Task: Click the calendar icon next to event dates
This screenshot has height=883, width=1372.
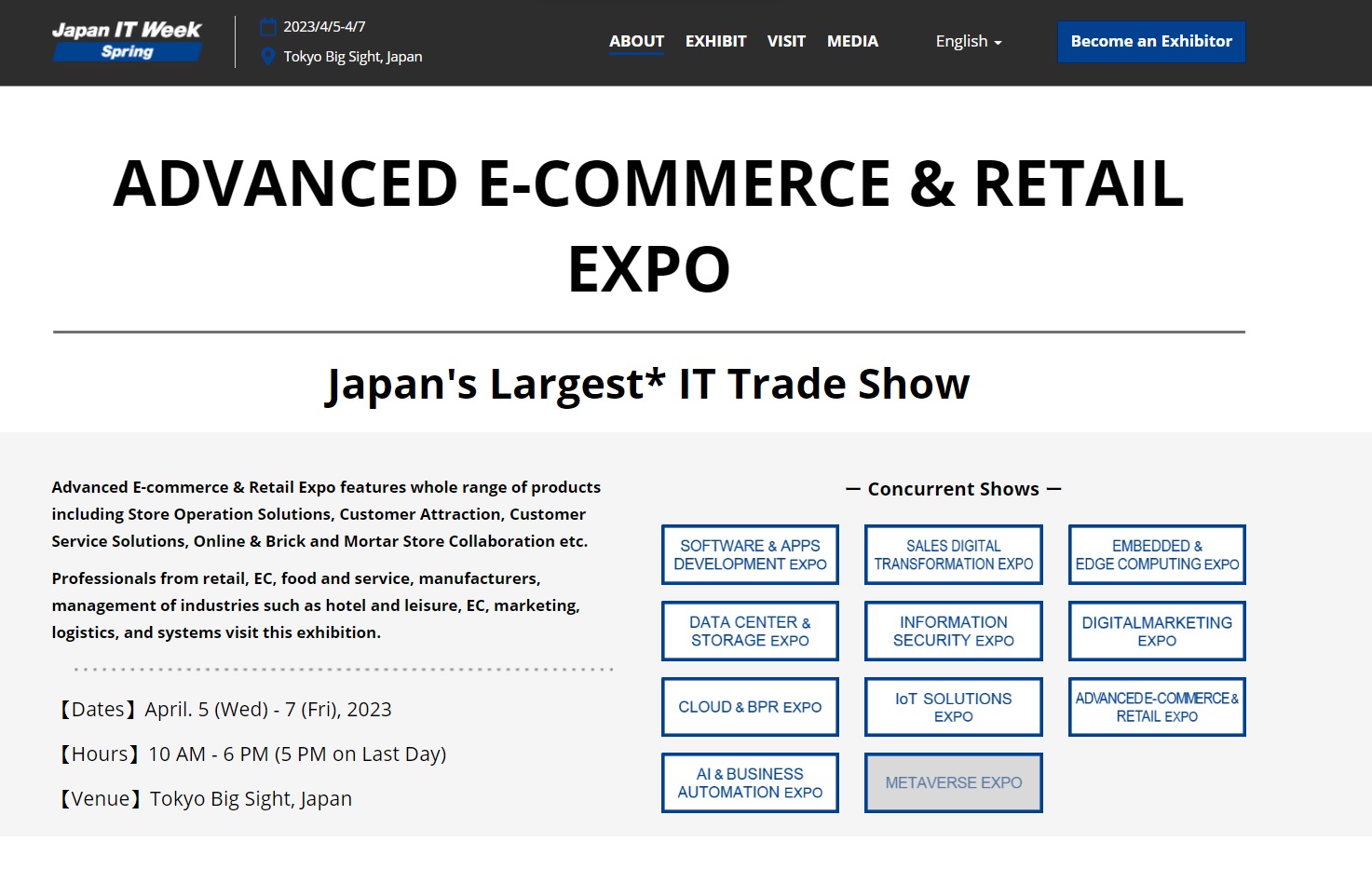Action: pyautogui.click(x=269, y=26)
